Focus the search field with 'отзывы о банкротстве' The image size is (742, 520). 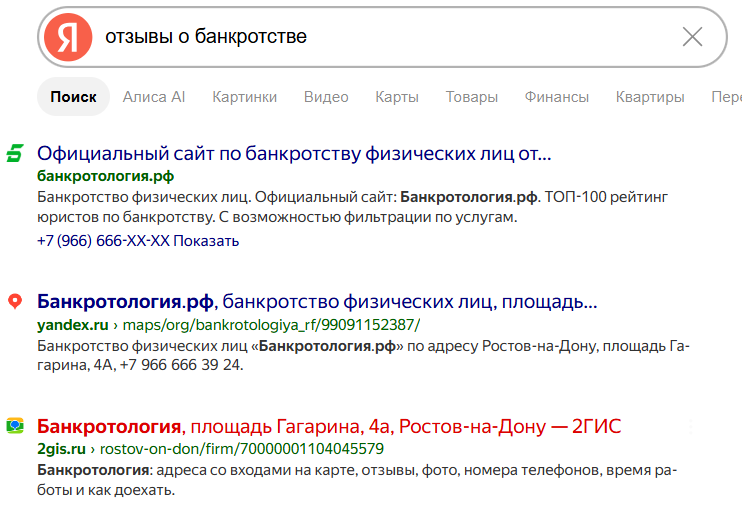382,37
